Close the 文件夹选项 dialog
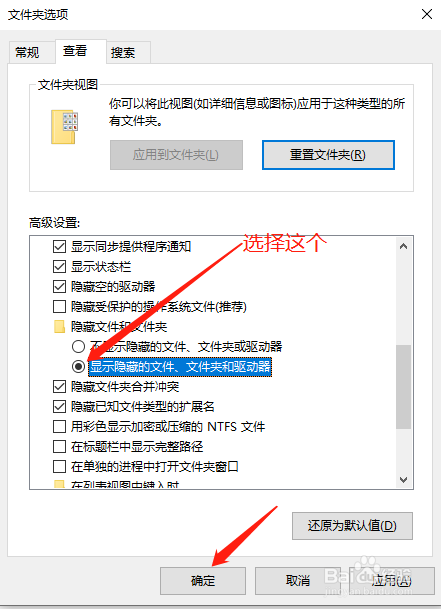 click(427, 14)
